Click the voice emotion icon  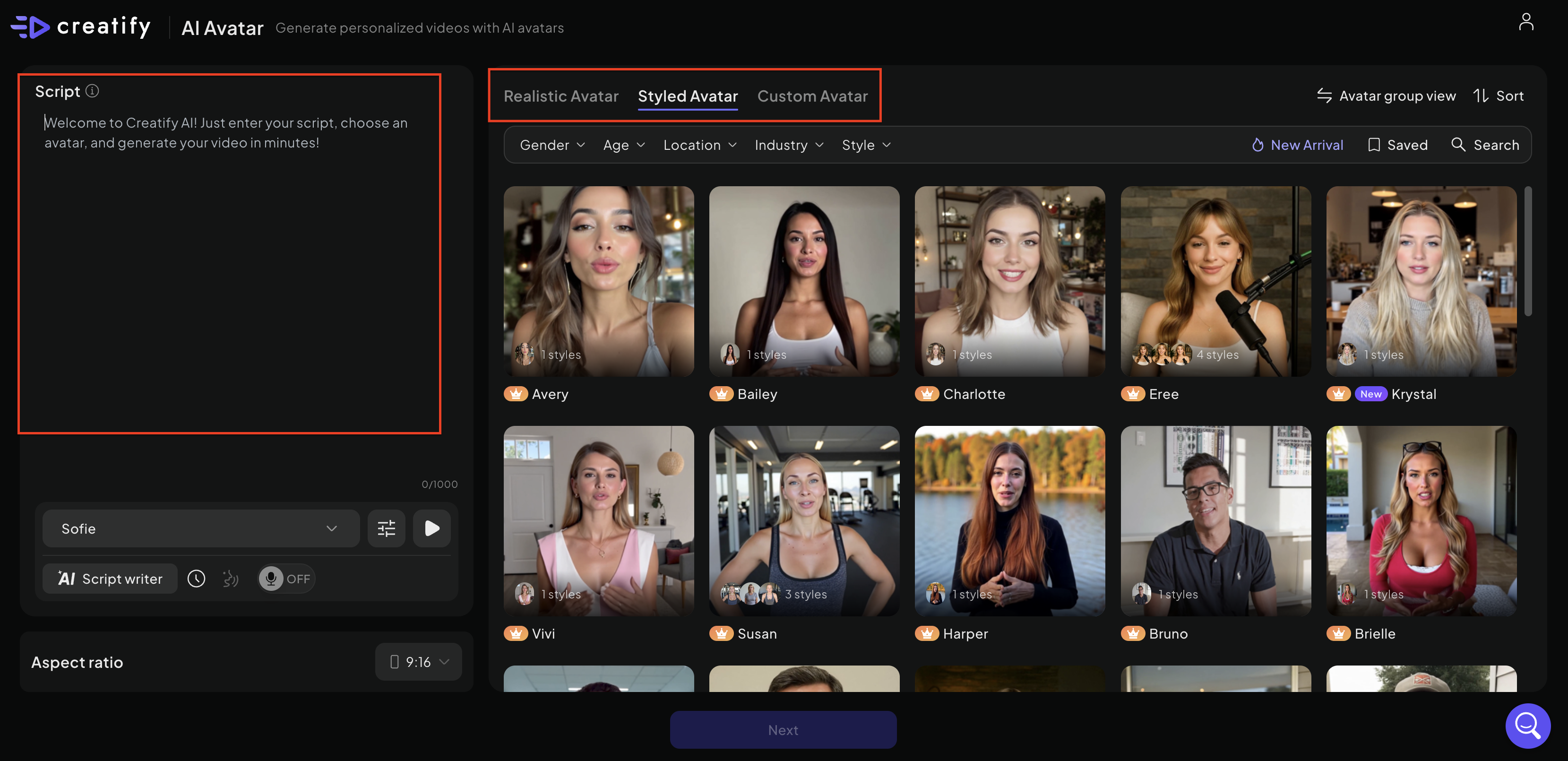pos(231,579)
